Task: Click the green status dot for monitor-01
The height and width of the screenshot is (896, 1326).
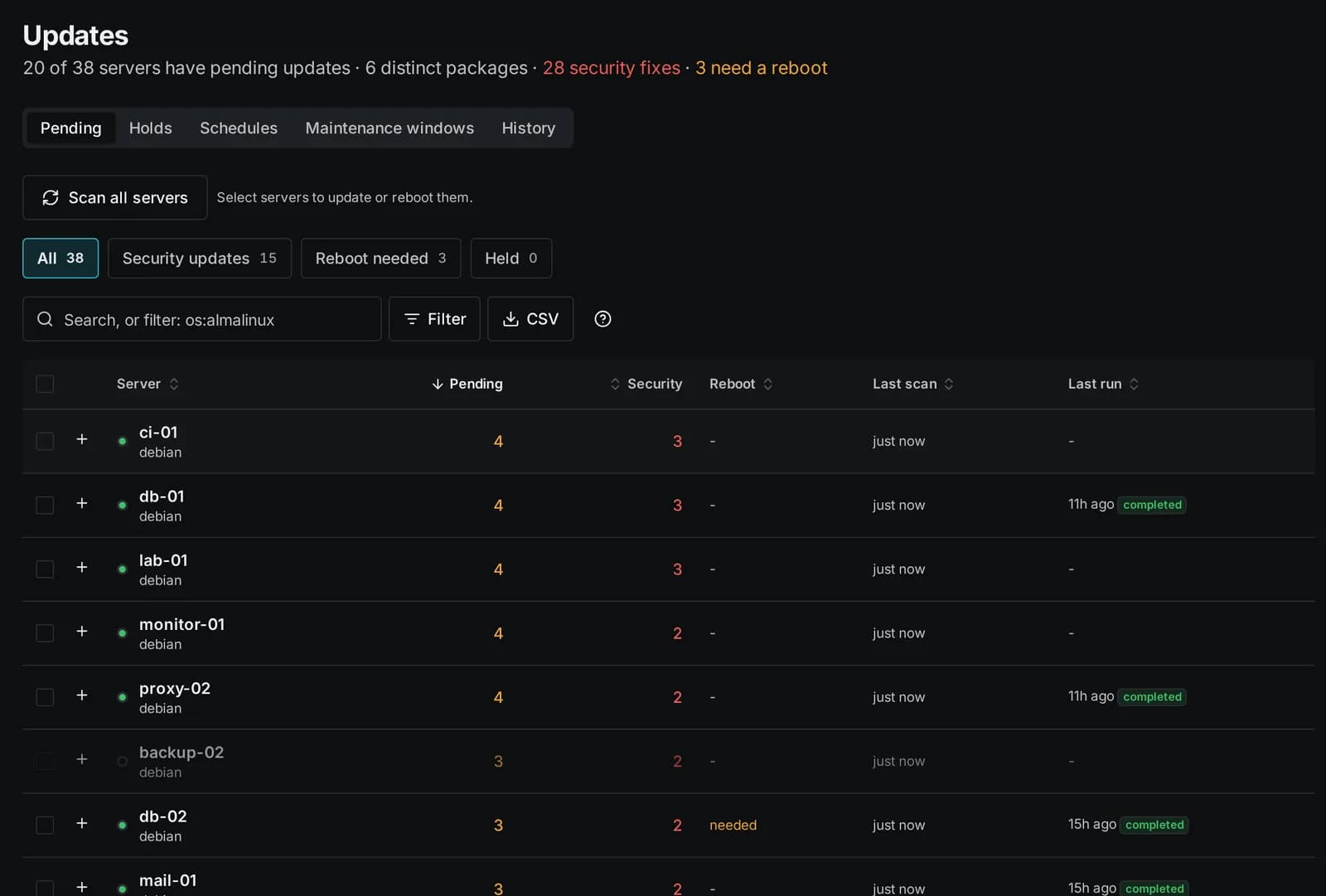Action: (123, 633)
